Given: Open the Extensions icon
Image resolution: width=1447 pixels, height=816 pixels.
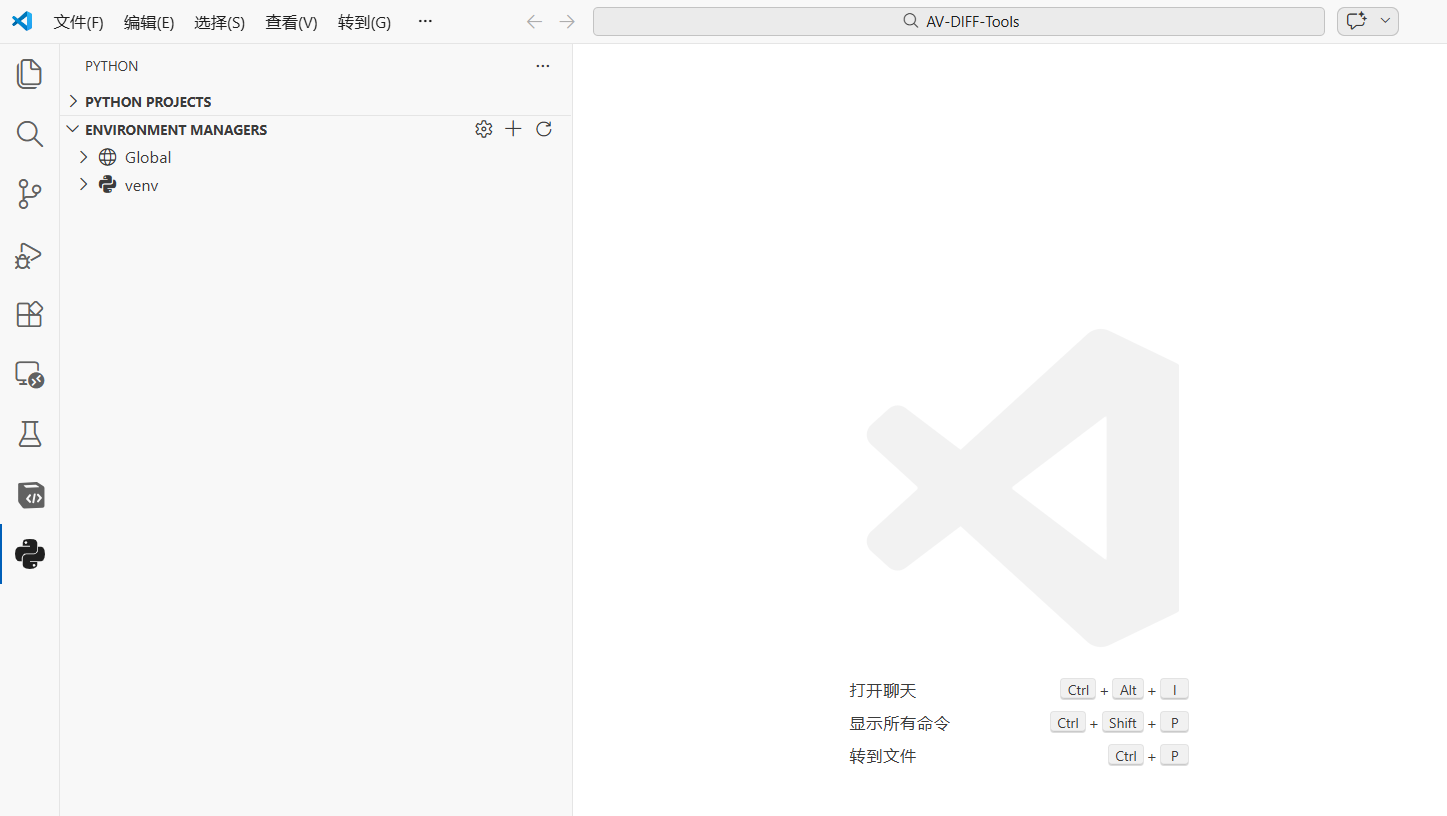Looking at the screenshot, I should [29, 314].
